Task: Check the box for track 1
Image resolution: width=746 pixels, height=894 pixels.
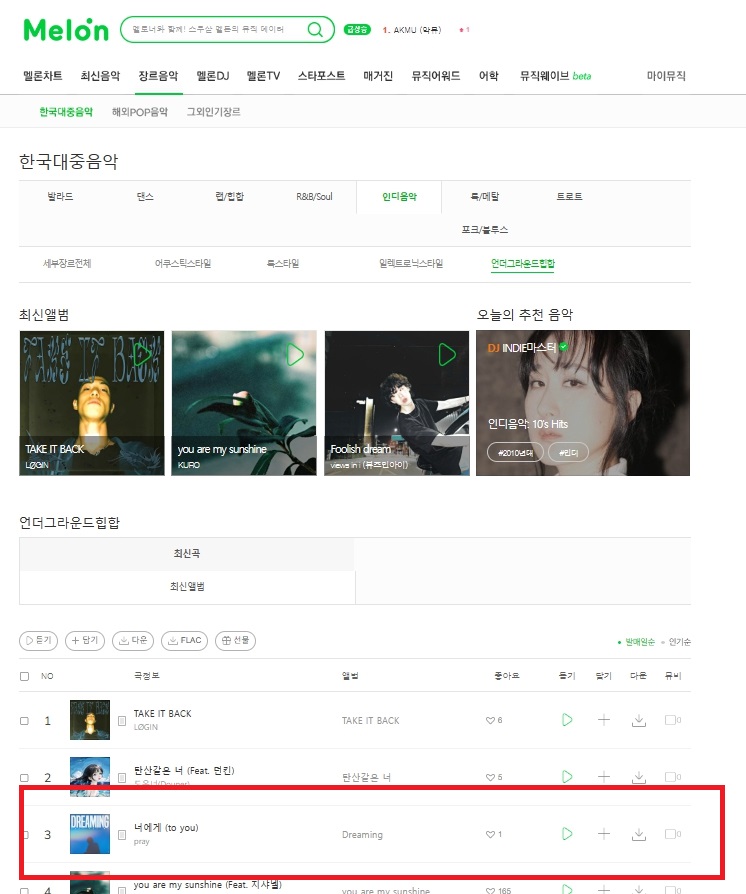Action: (x=25, y=721)
